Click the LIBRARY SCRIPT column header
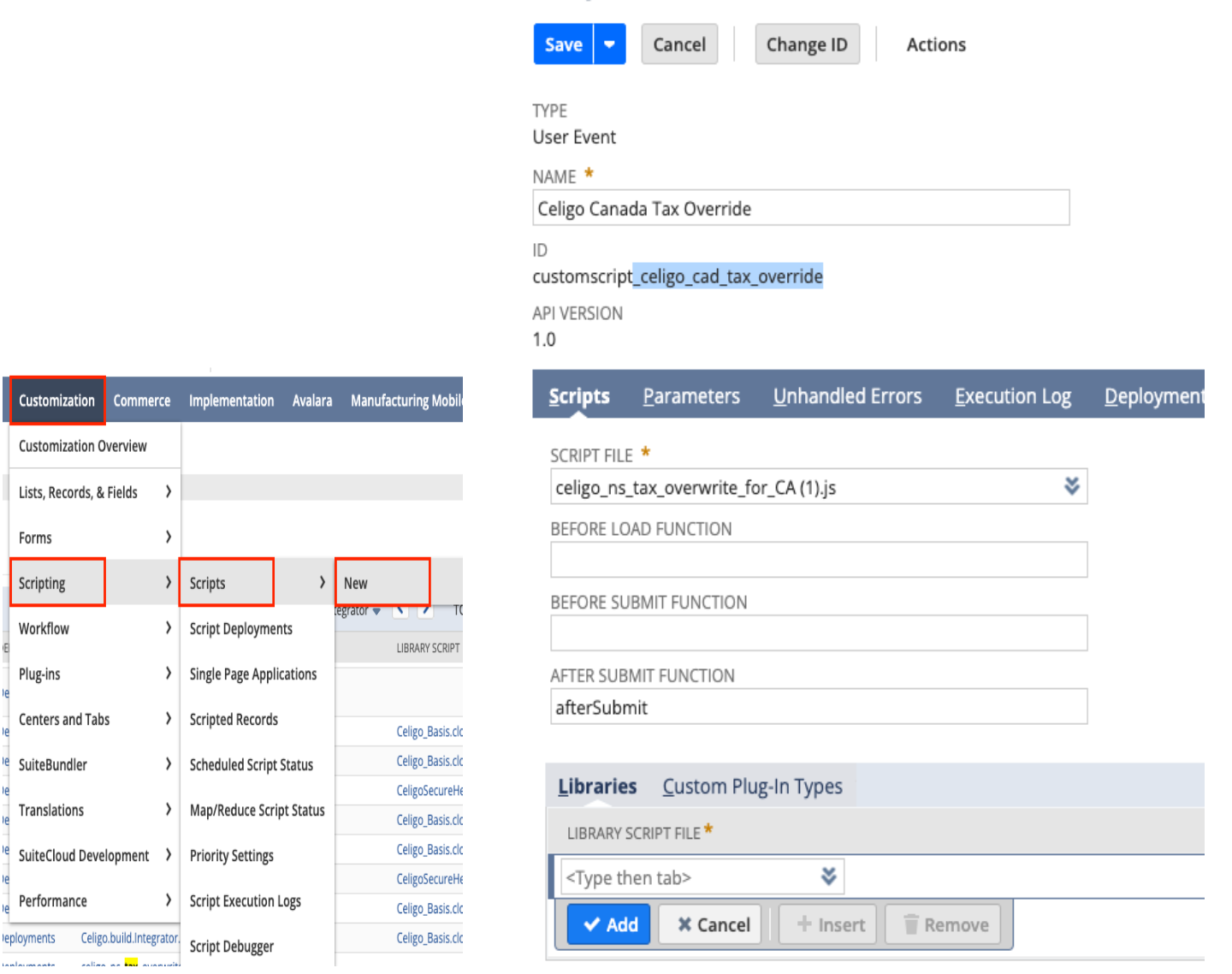Screen dimensions: 1232x974 click(428, 648)
